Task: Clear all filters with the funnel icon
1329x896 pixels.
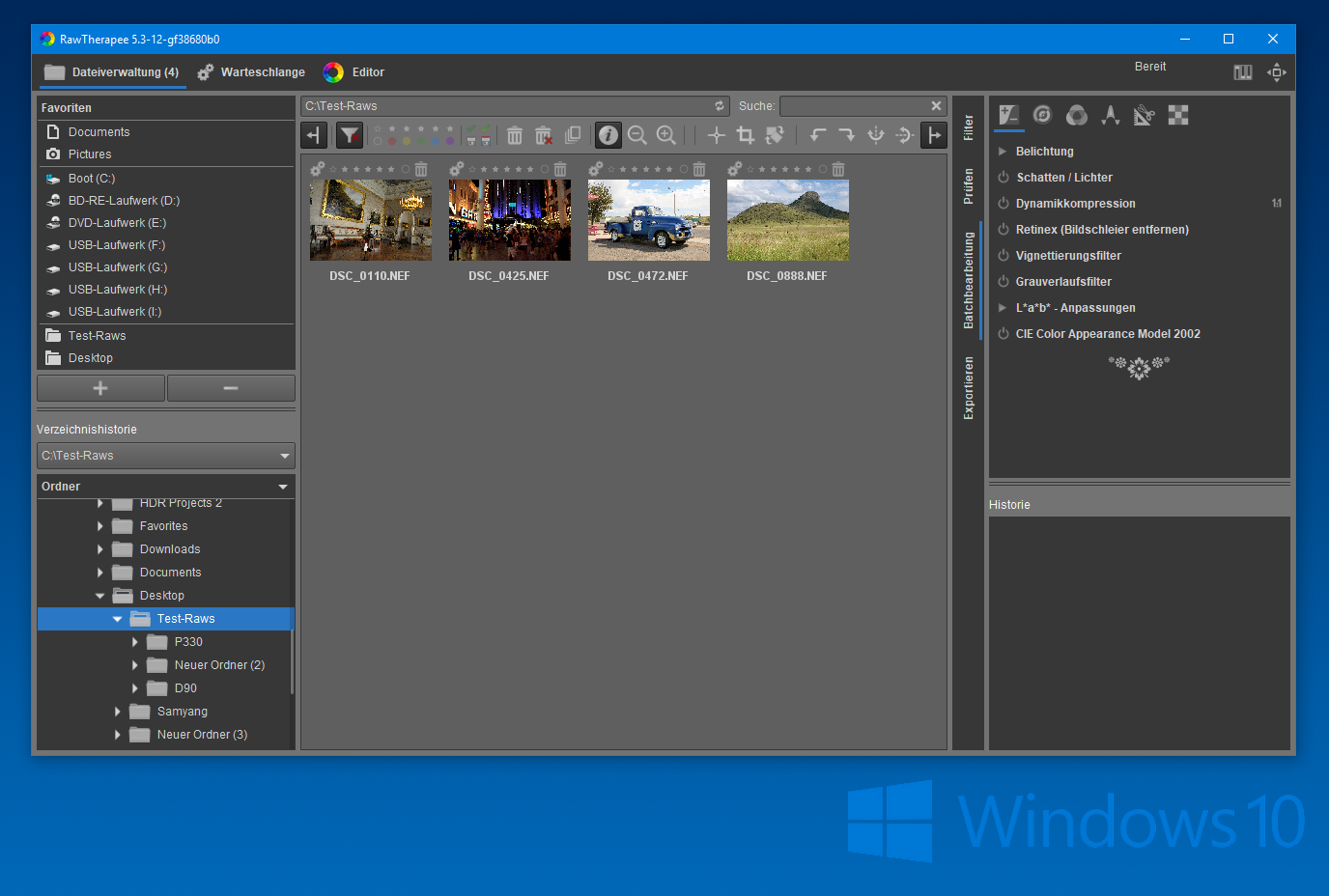Action: [350, 135]
